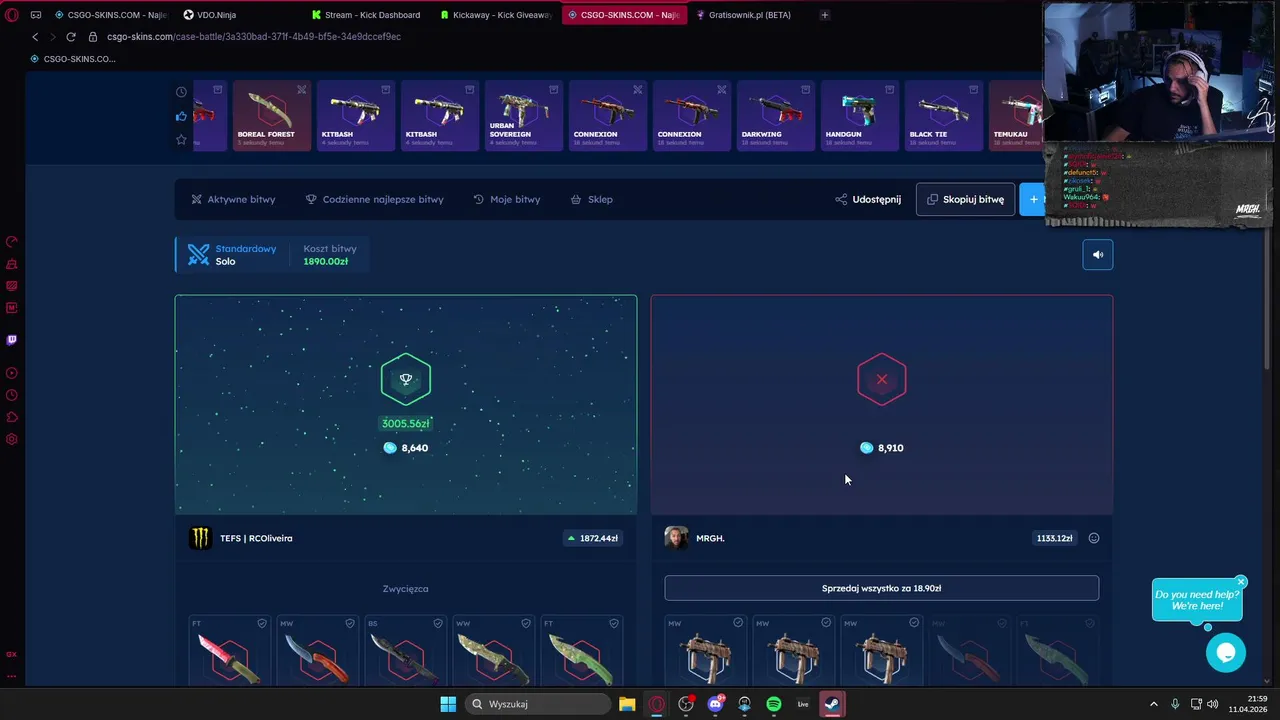Viewport: 1280px width, 720px height.
Task: Click Skopiuj bitwę button
Action: 965,199
